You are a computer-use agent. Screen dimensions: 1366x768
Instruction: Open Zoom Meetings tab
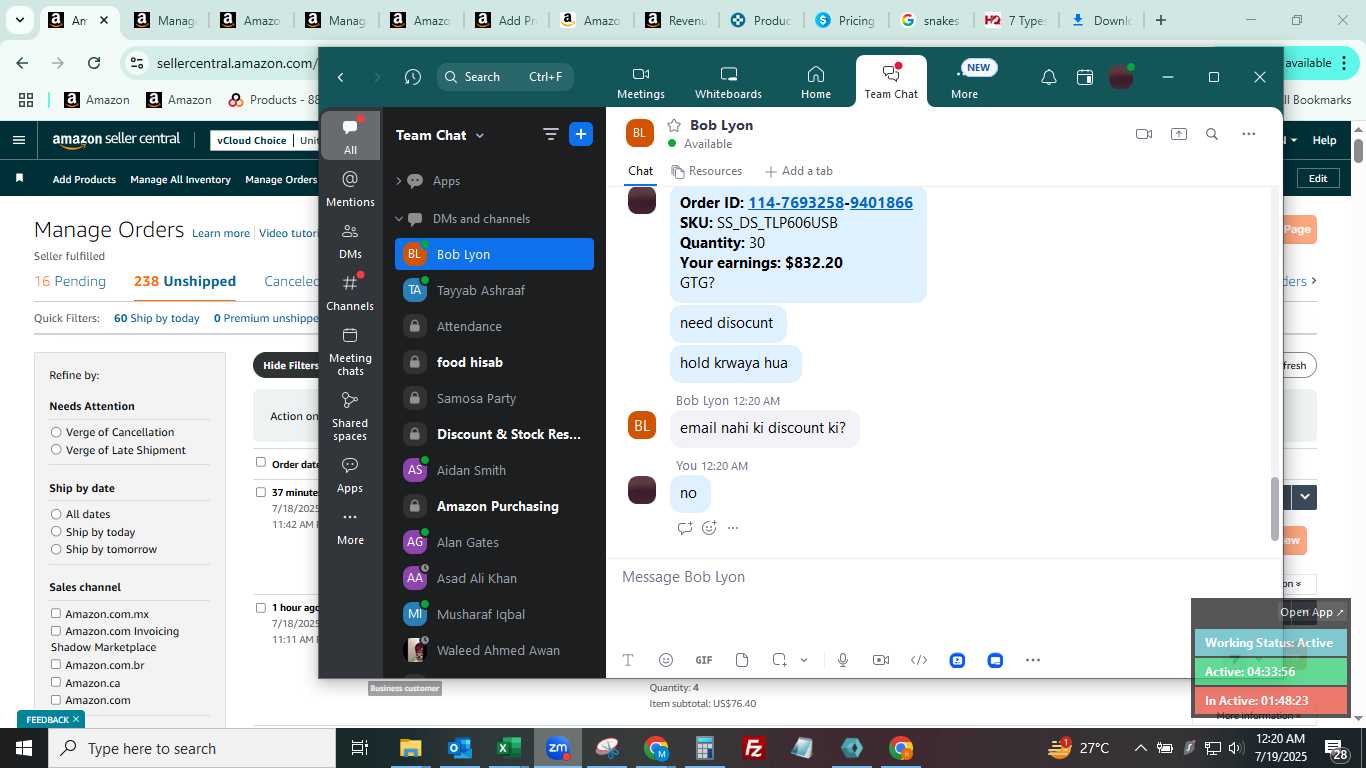[641, 82]
